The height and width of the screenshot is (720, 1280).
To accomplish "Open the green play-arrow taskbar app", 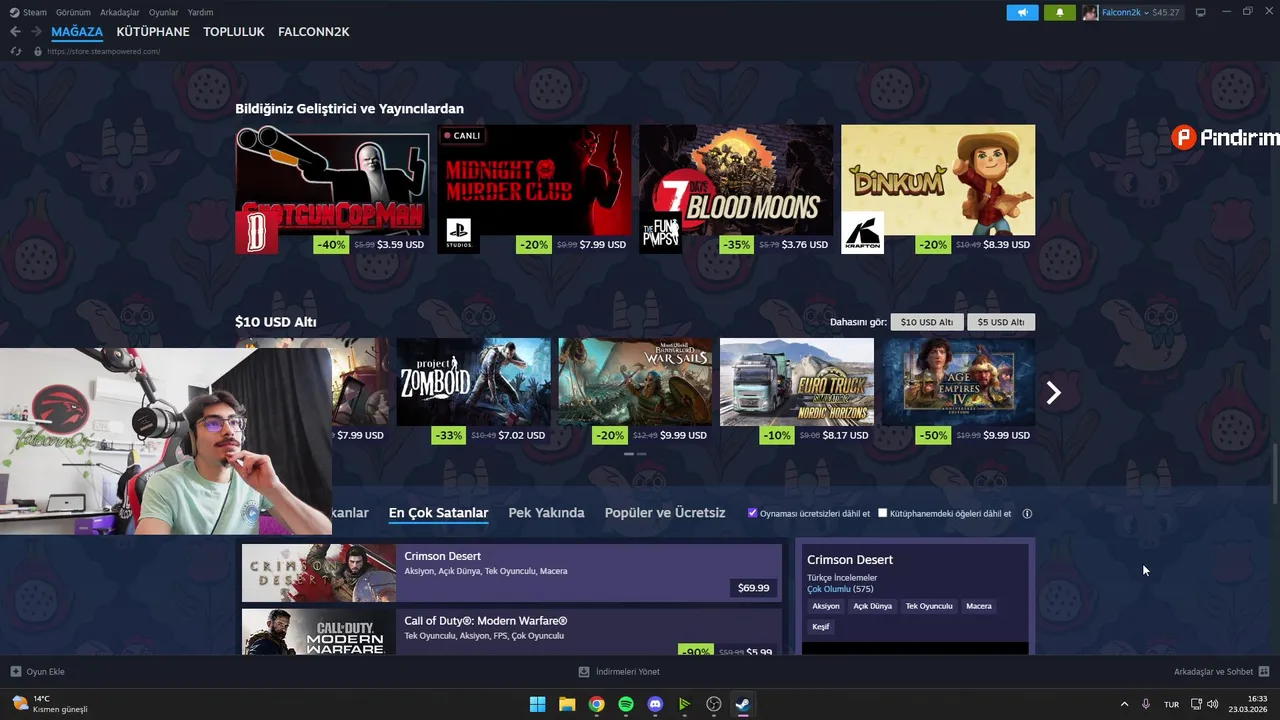I will coord(684,704).
